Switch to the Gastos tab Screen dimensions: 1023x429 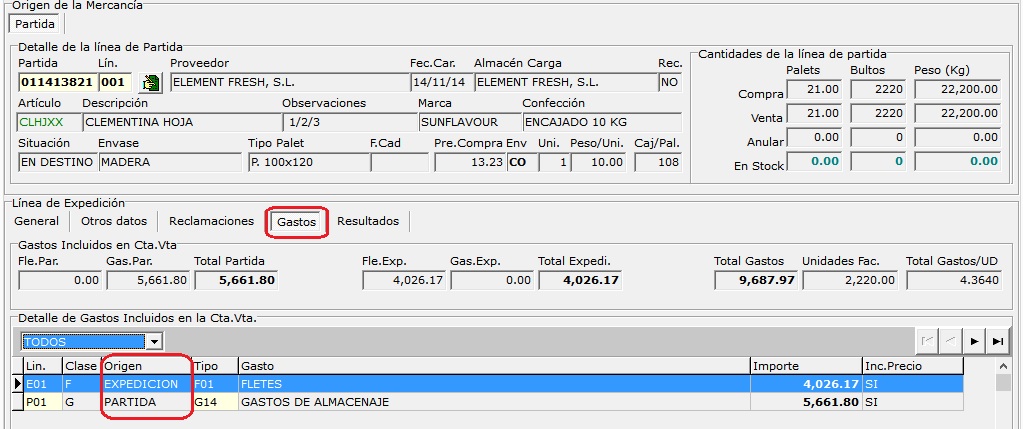296,222
